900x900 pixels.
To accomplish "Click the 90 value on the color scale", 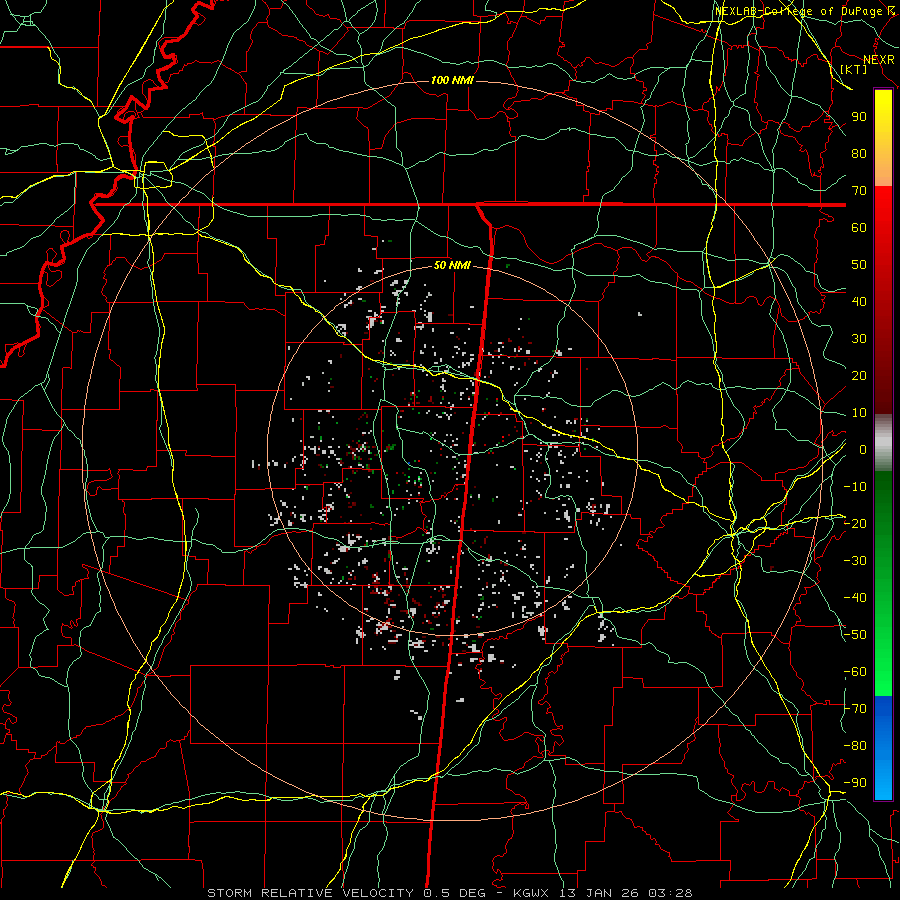I will 859,117.
